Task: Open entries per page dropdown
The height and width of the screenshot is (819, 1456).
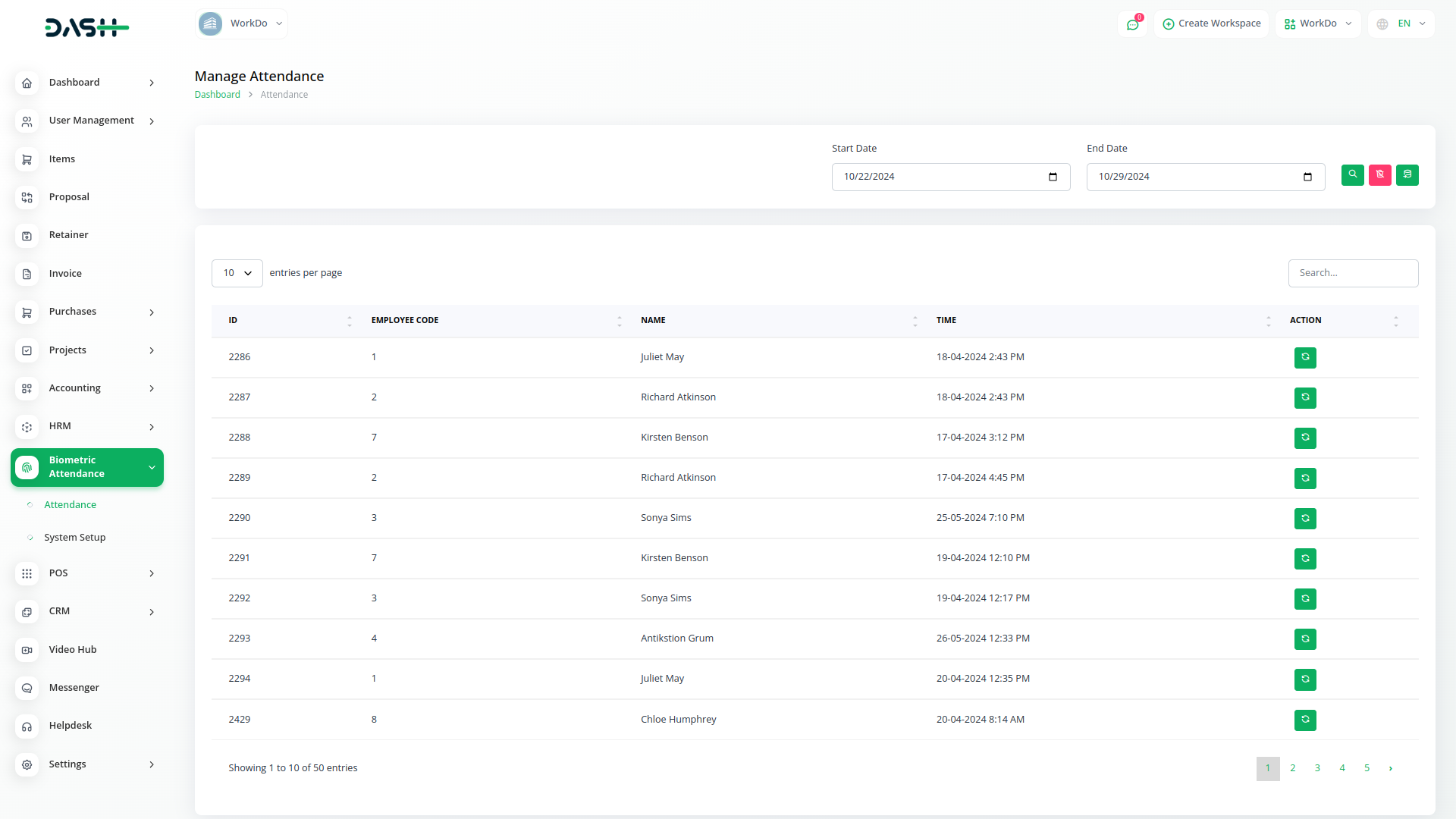Action: tap(237, 273)
